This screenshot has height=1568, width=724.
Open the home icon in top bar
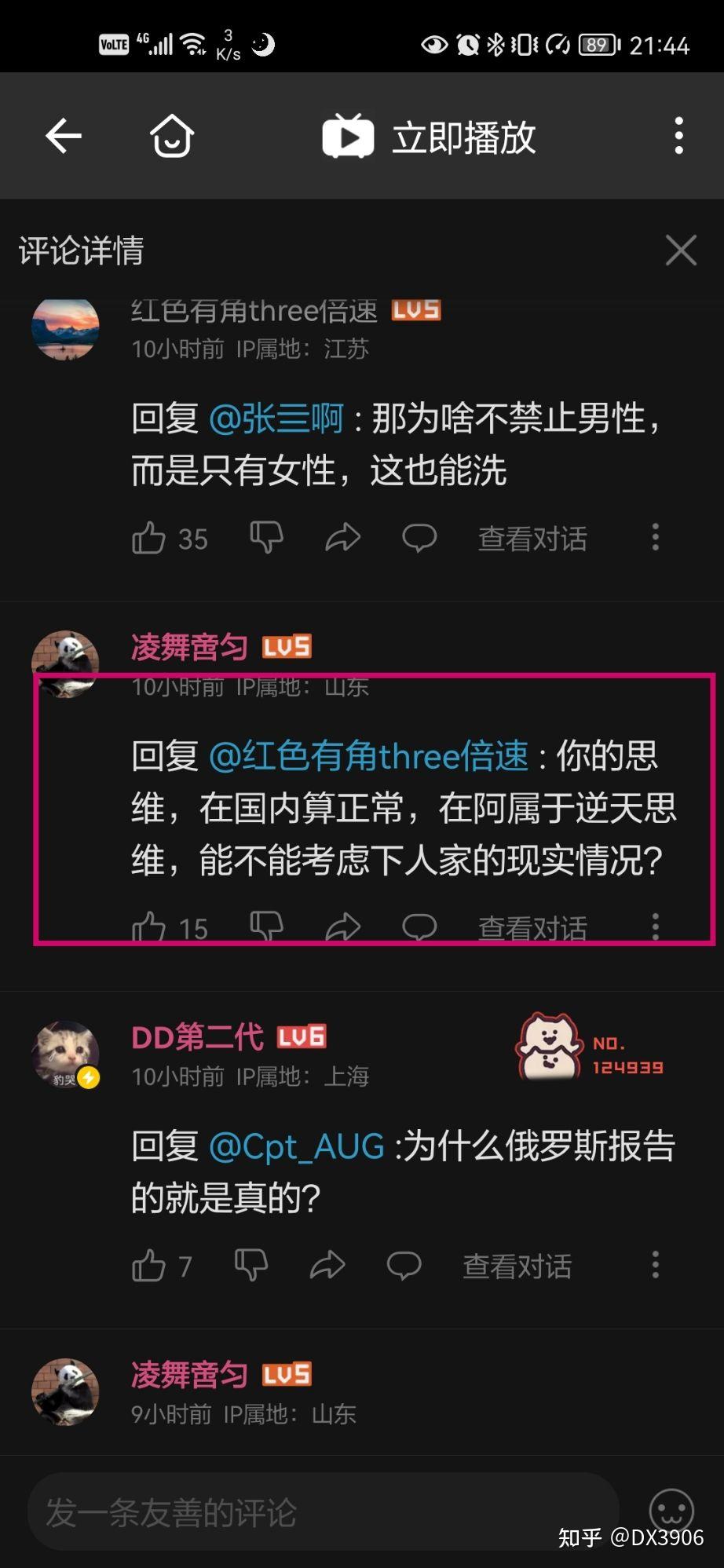point(172,137)
